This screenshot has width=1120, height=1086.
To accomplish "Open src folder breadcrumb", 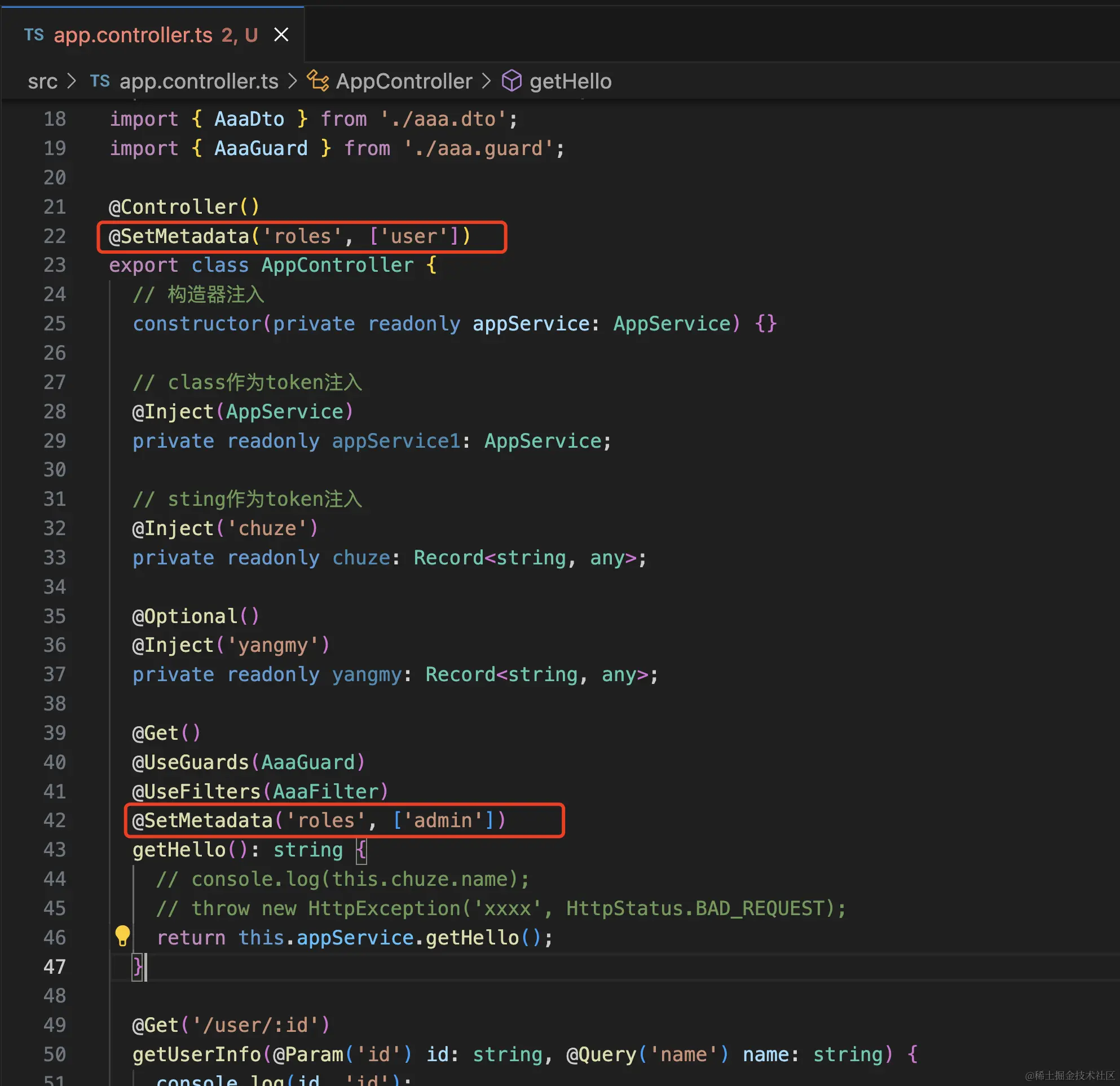I will 42,81.
